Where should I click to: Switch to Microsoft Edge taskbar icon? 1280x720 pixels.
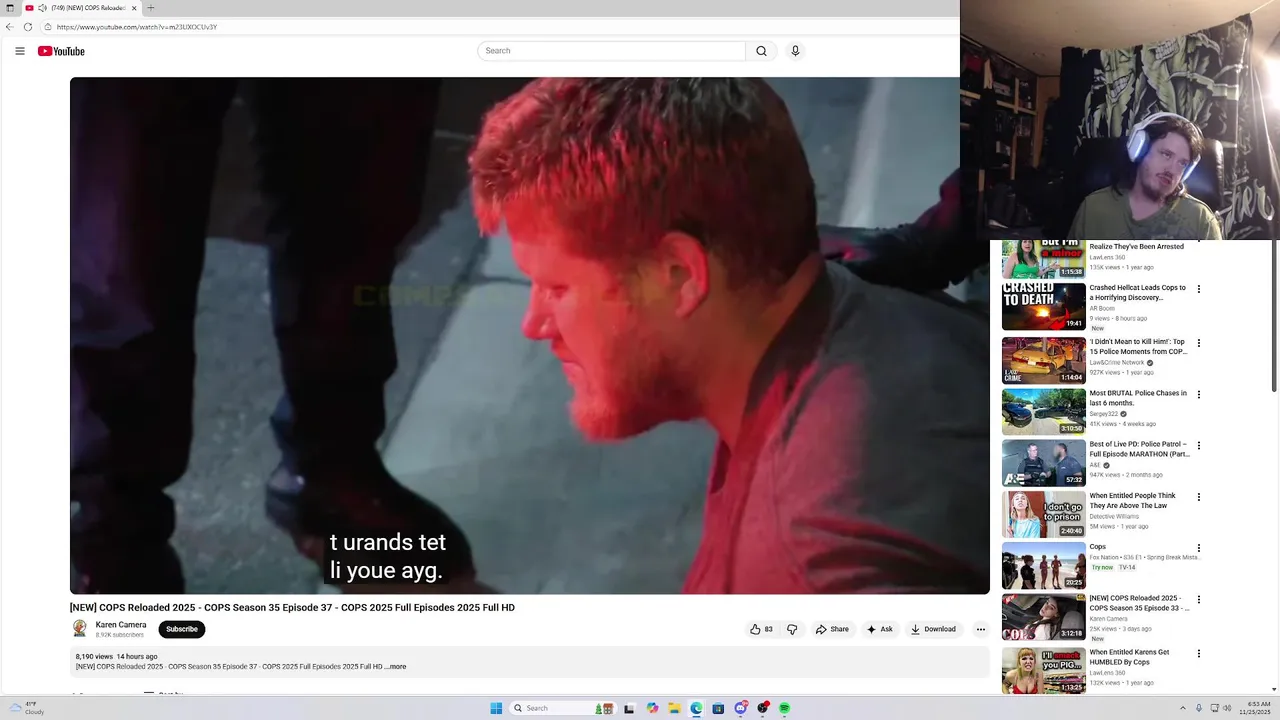tap(696, 708)
